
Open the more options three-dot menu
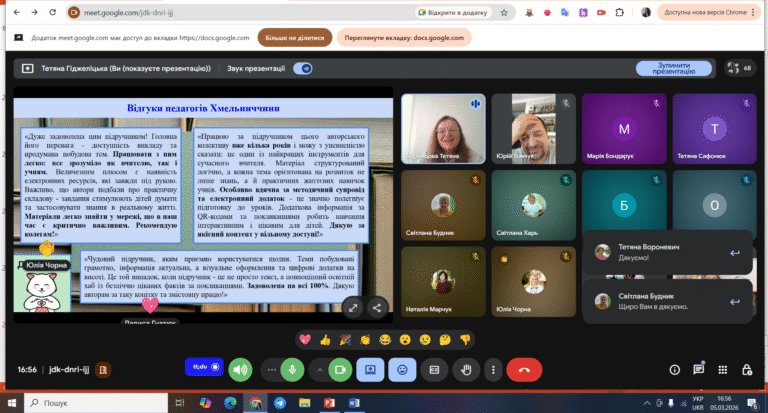[x=493, y=370]
